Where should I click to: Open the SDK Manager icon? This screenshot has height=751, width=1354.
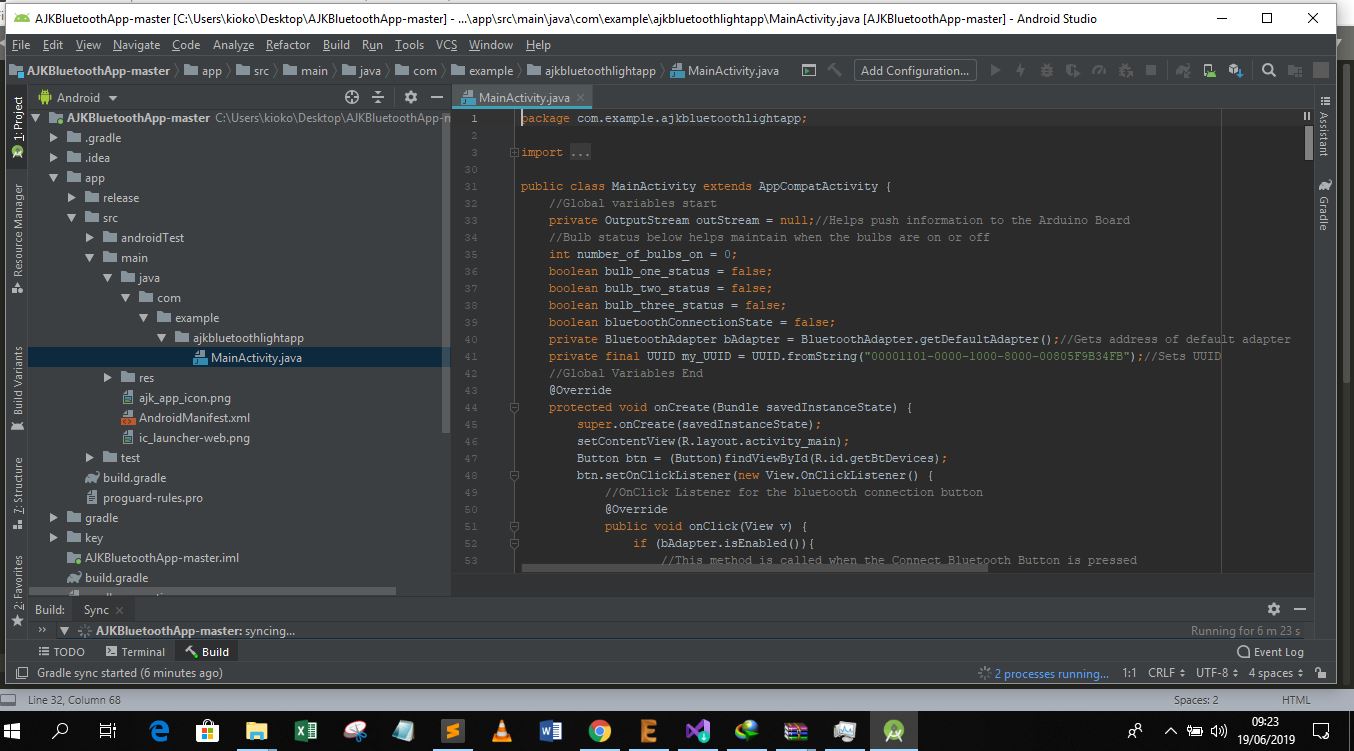coord(1235,71)
